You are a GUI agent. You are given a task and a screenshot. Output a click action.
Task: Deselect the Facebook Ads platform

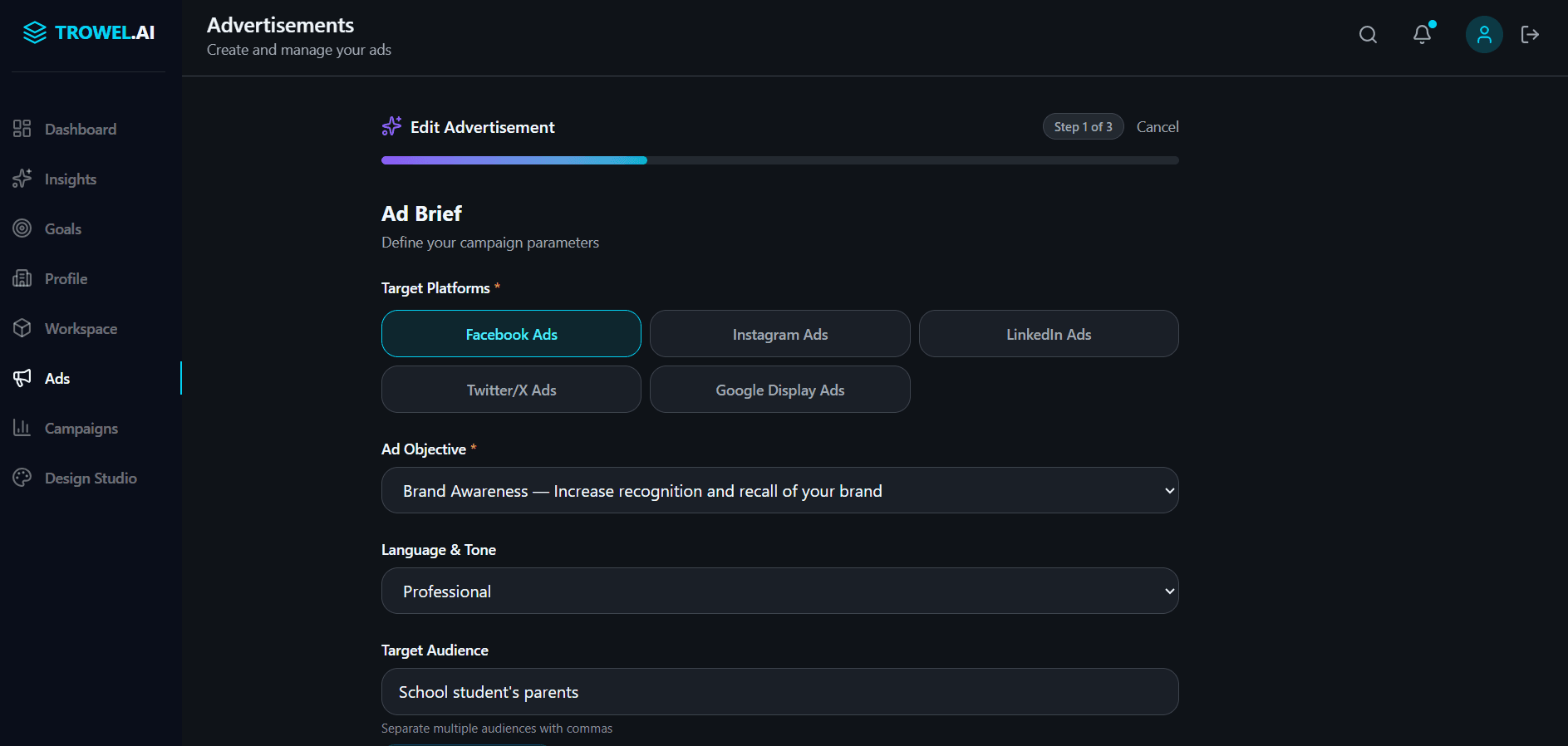coord(511,334)
